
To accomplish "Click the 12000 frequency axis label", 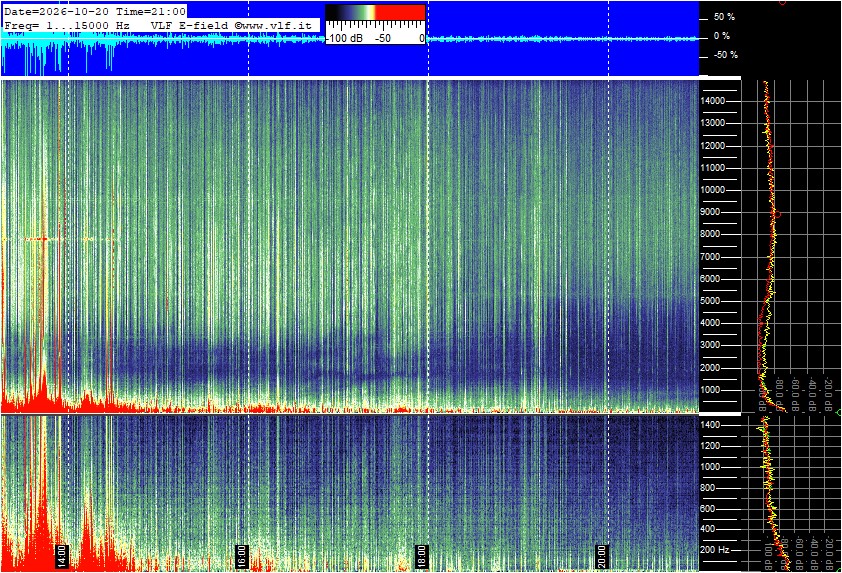I will [713, 146].
